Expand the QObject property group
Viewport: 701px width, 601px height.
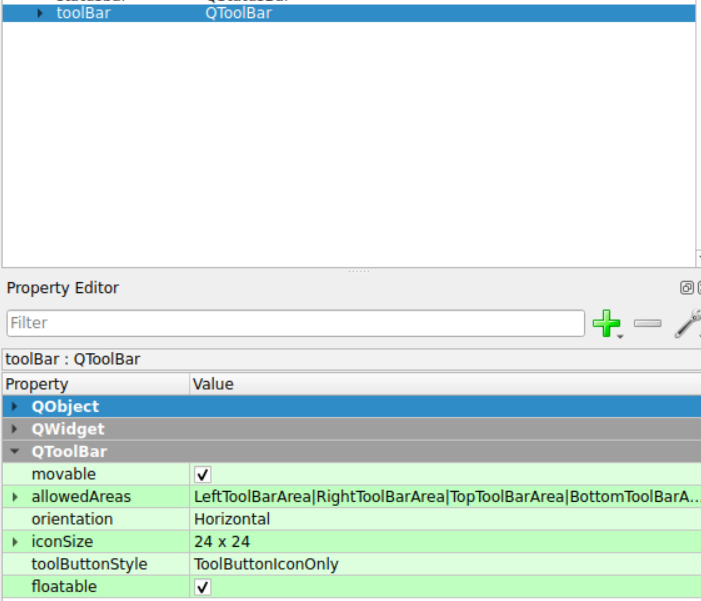coord(15,407)
